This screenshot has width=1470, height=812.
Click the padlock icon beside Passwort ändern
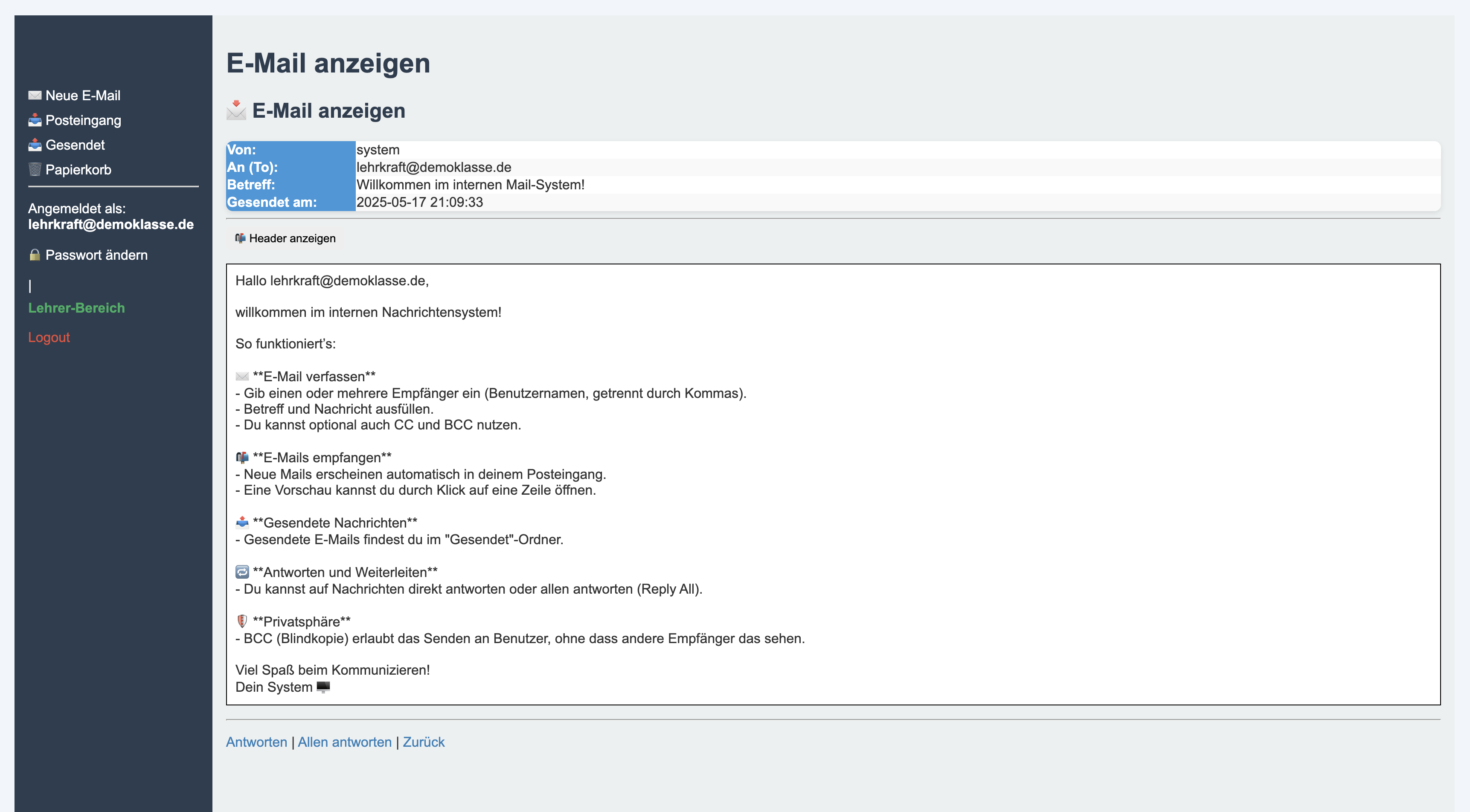click(x=35, y=255)
